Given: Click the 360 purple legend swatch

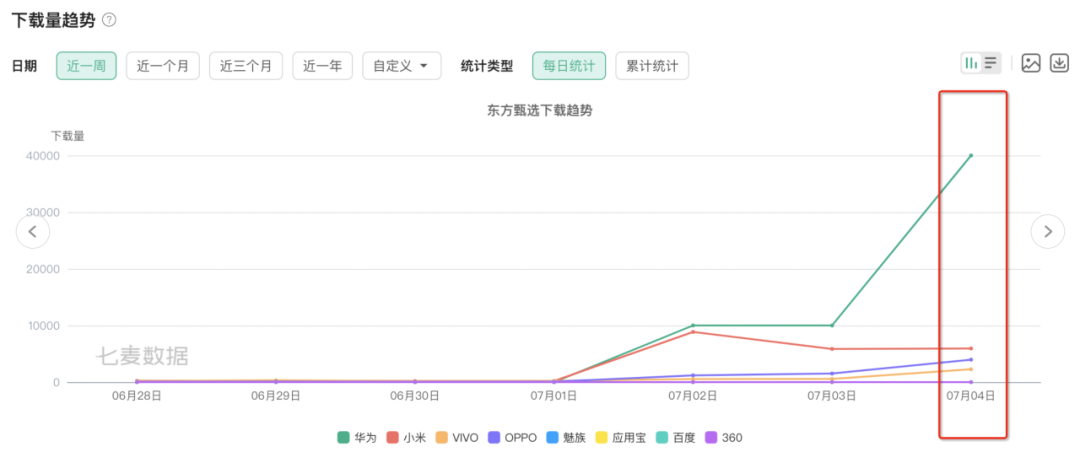Looking at the screenshot, I should click(x=712, y=438).
